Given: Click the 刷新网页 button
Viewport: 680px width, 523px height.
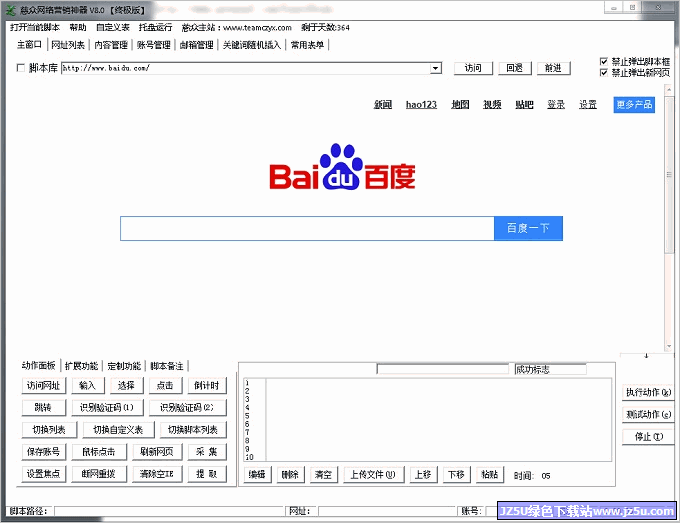Looking at the screenshot, I should coord(157,452).
